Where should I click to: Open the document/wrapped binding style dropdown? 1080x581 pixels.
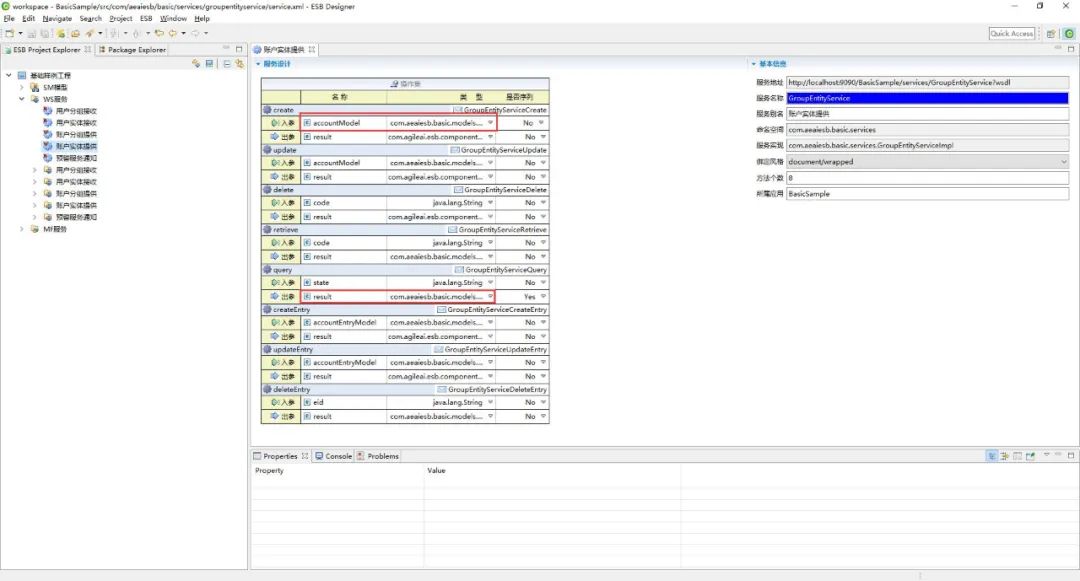(x=1063, y=162)
